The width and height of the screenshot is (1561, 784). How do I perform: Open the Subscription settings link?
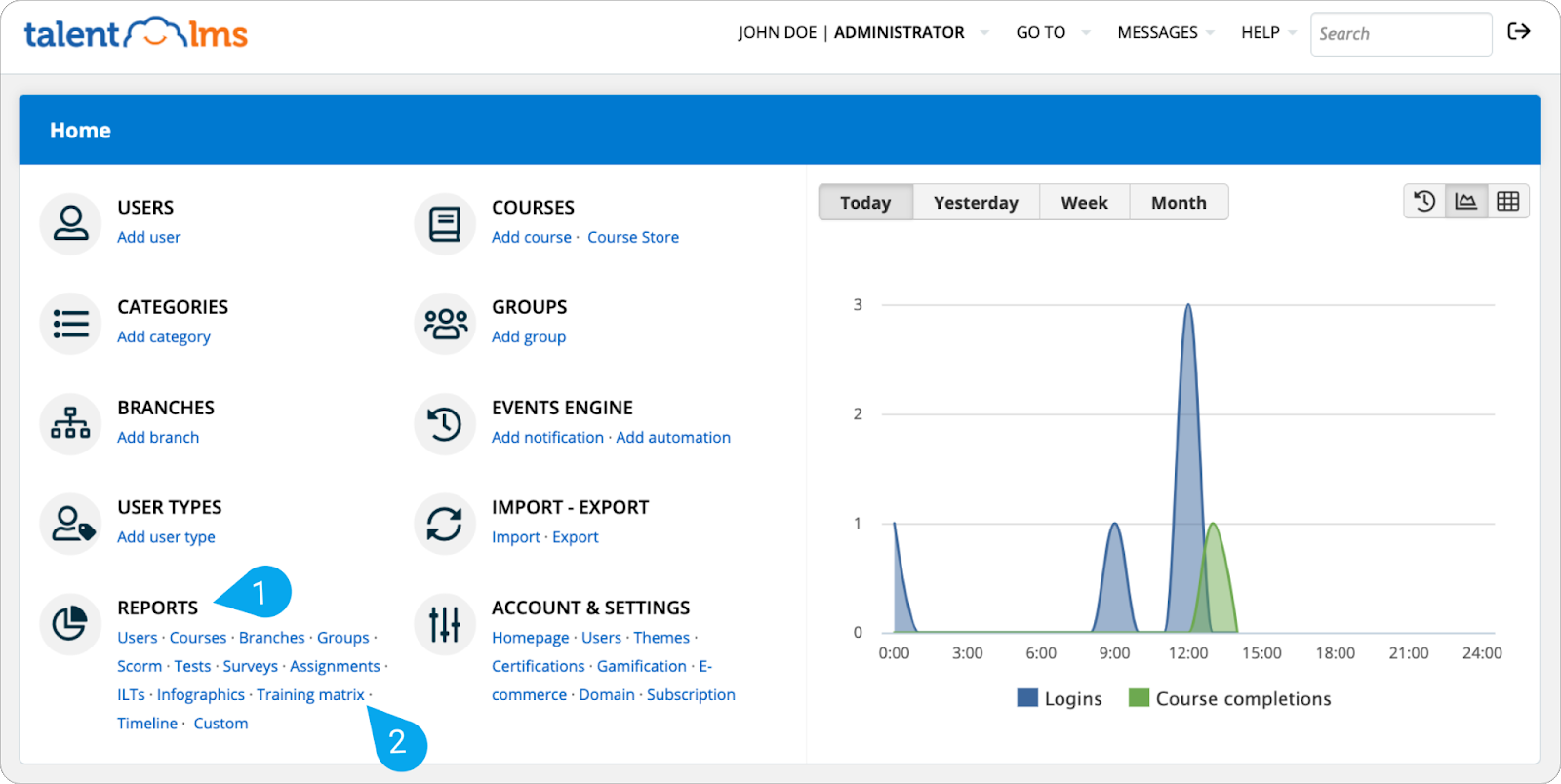pyautogui.click(x=691, y=694)
